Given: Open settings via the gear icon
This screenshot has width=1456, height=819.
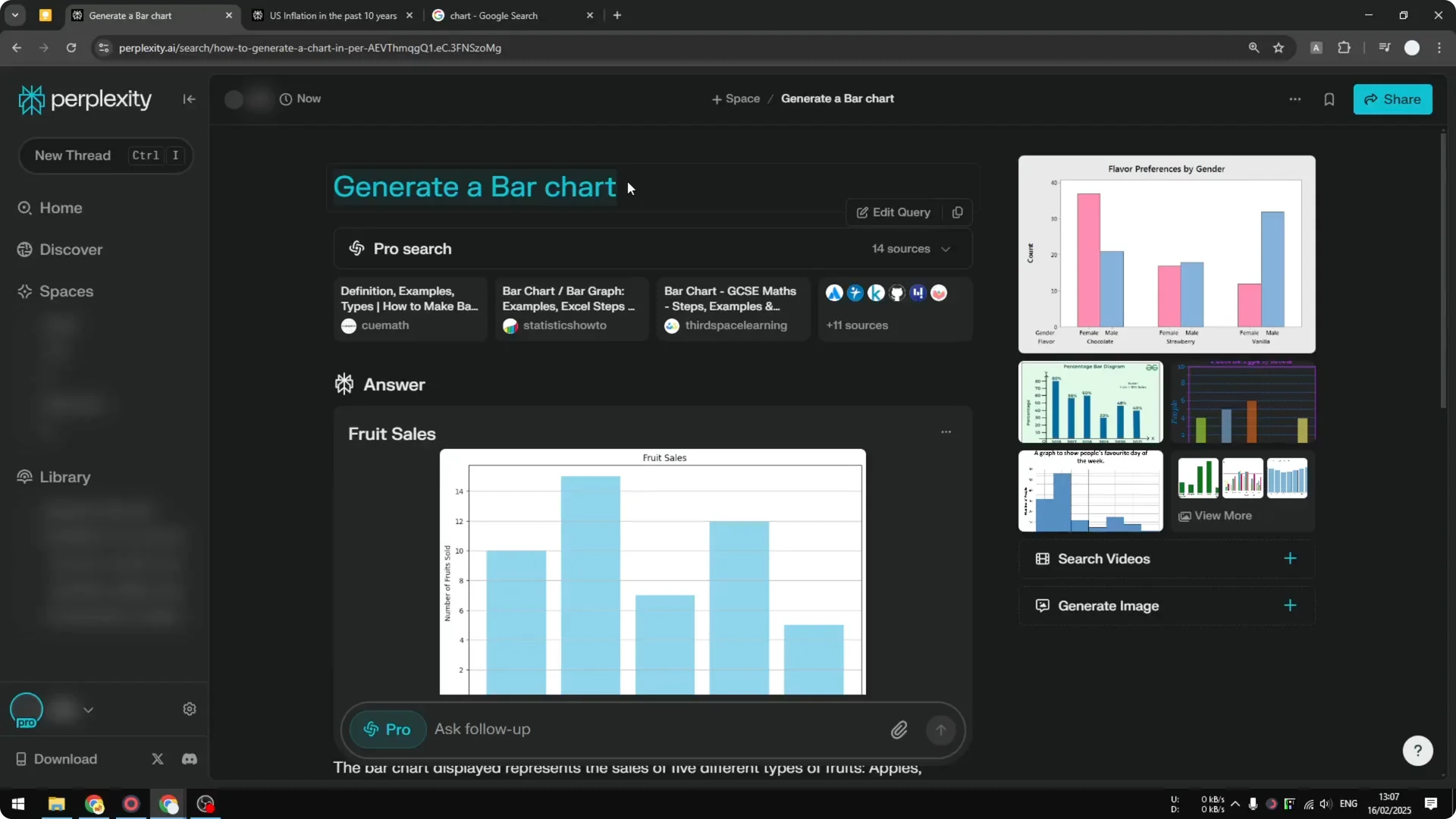Looking at the screenshot, I should click(190, 708).
